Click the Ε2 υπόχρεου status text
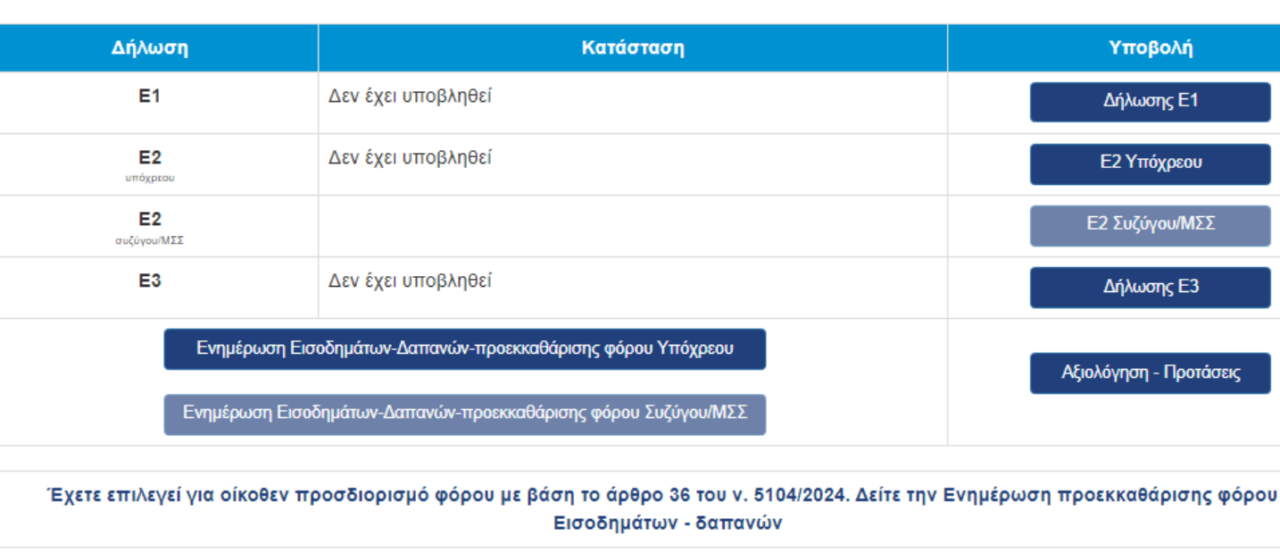The image size is (1280, 553). pos(410,158)
